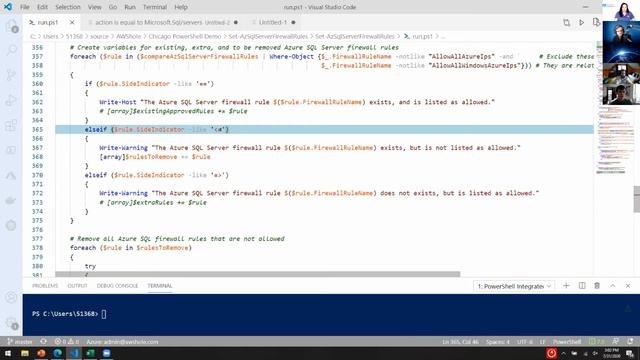Switch to the Untitled-2 editor tab

[163, 22]
